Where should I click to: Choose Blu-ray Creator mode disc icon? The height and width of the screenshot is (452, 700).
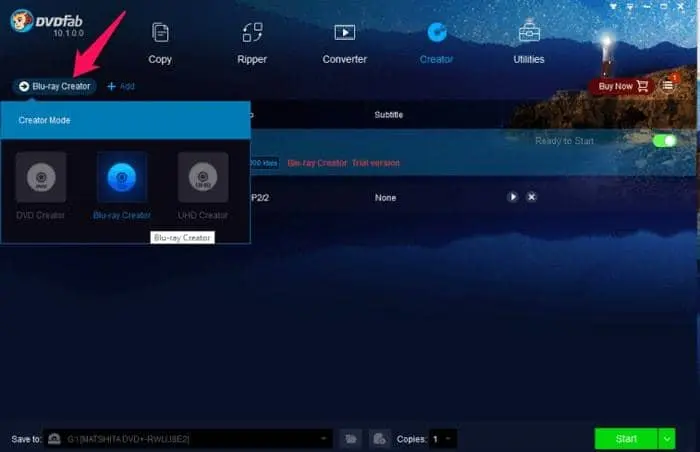click(122, 177)
